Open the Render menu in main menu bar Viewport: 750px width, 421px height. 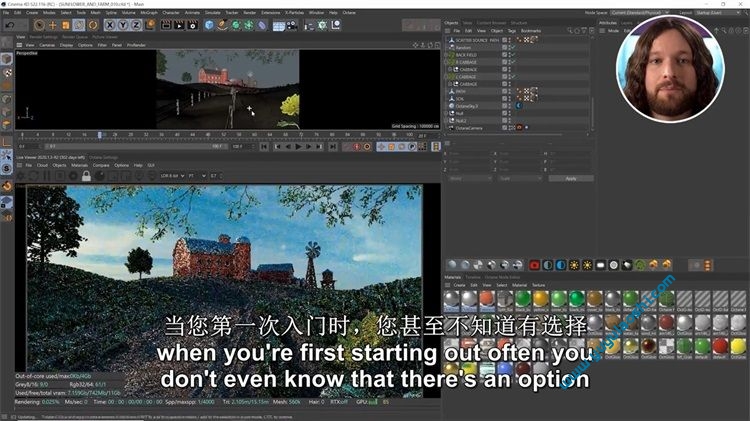click(x=250, y=13)
